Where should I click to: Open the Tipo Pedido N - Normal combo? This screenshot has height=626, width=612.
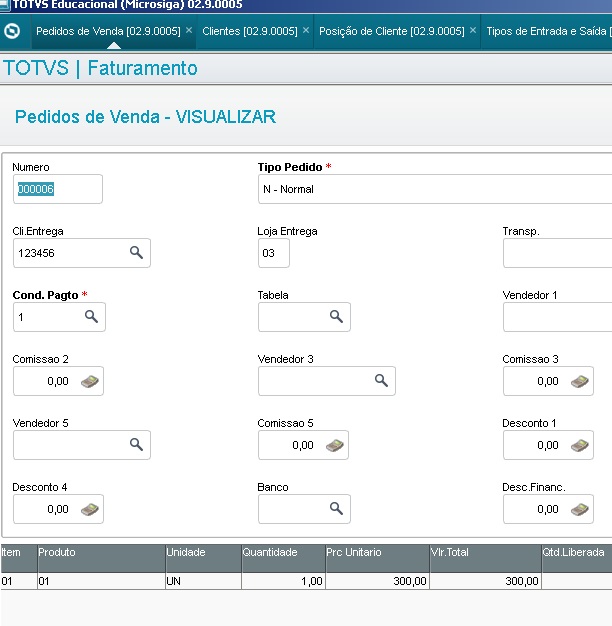(435, 189)
